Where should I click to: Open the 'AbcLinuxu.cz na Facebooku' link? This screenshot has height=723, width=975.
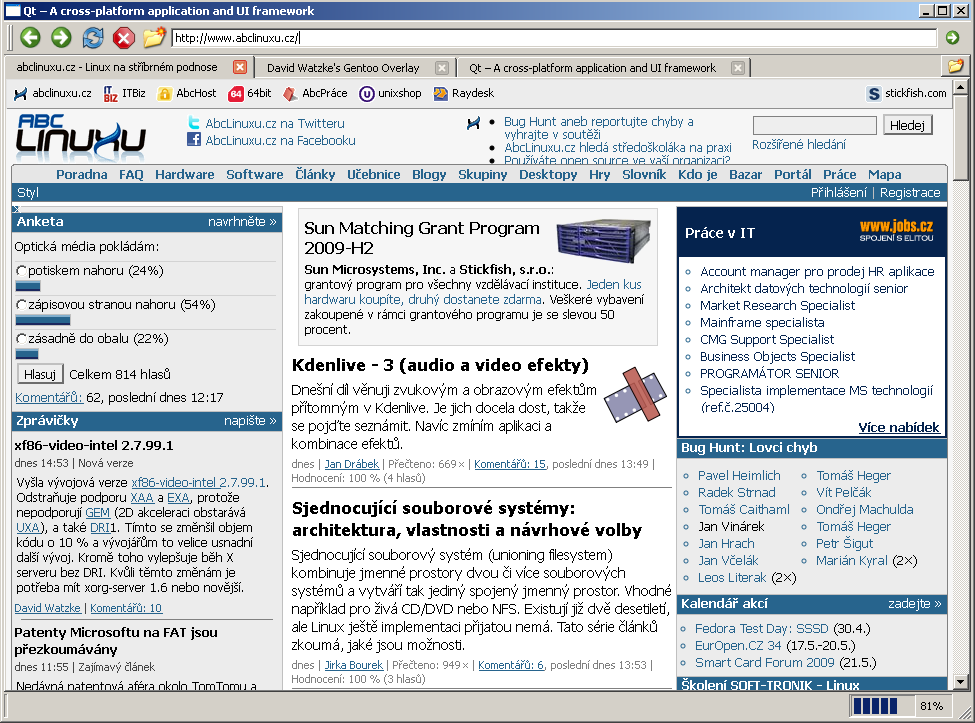280,140
